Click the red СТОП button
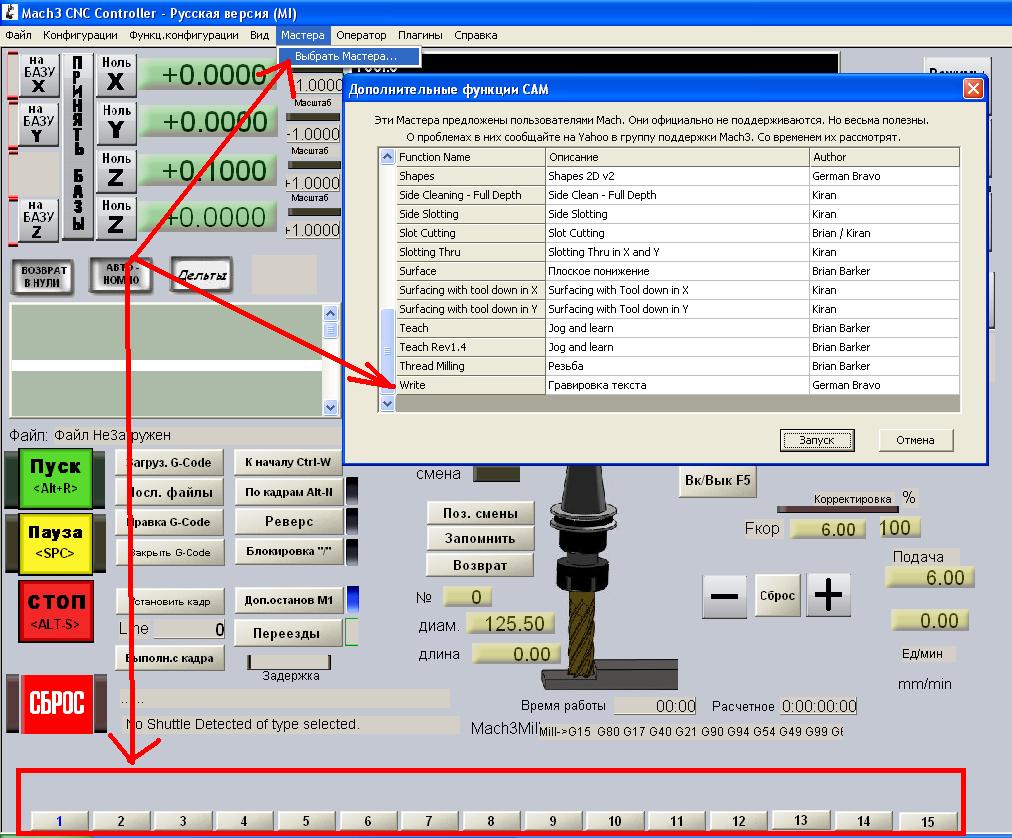Screen dimensions: 1012x838 coord(56,611)
